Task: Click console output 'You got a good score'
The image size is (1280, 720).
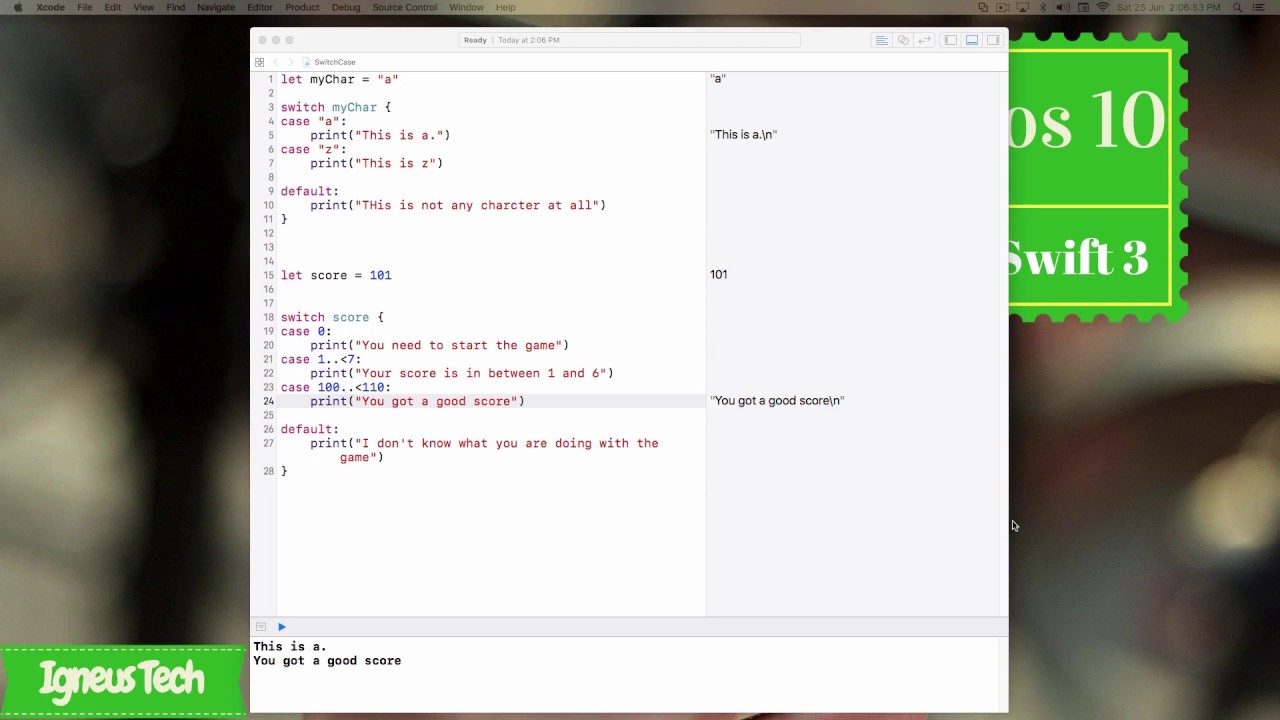Action: click(x=327, y=661)
